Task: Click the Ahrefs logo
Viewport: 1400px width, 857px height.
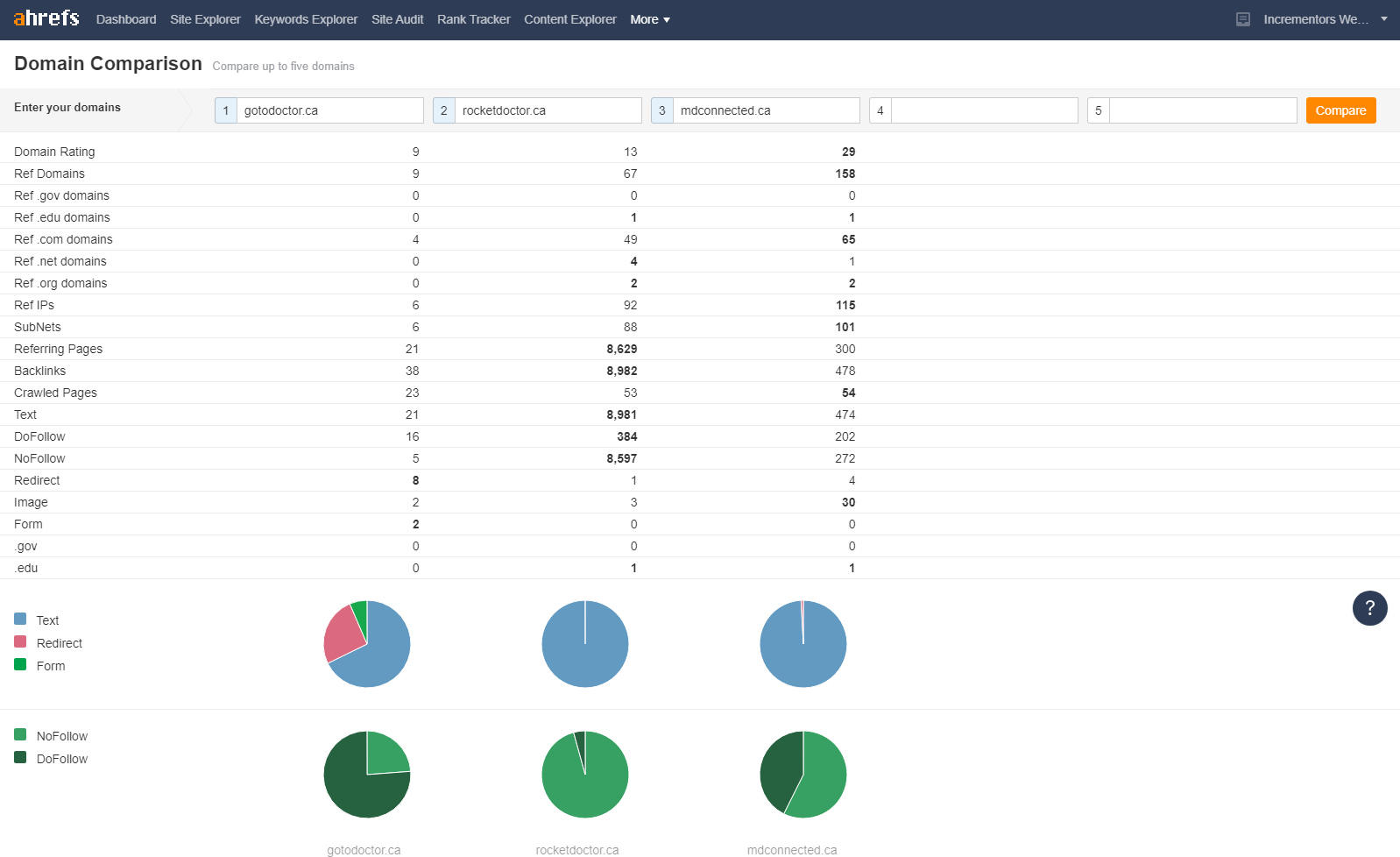Action: pos(46,18)
